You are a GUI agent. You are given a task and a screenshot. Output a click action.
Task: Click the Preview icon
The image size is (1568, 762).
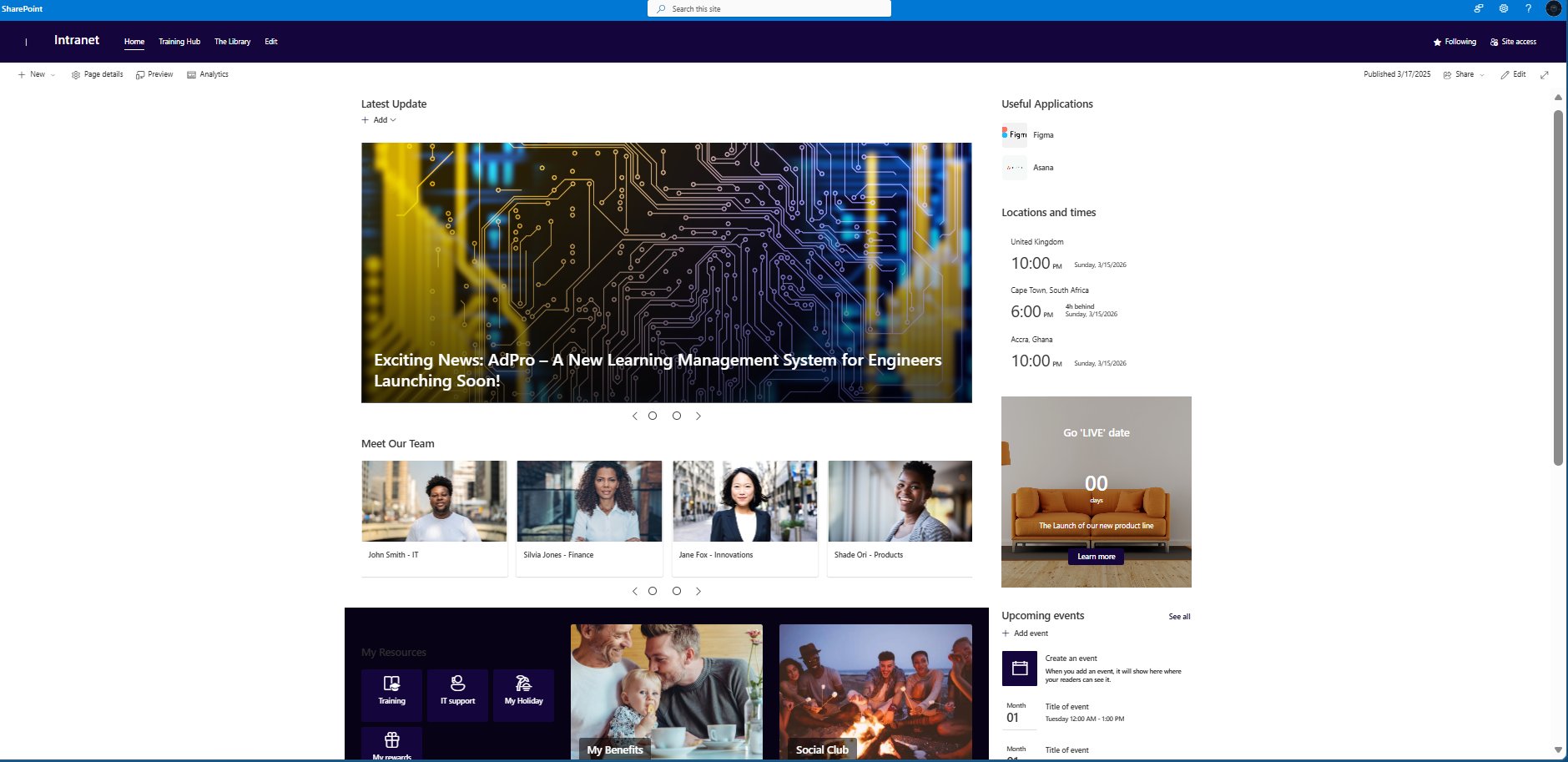click(154, 74)
